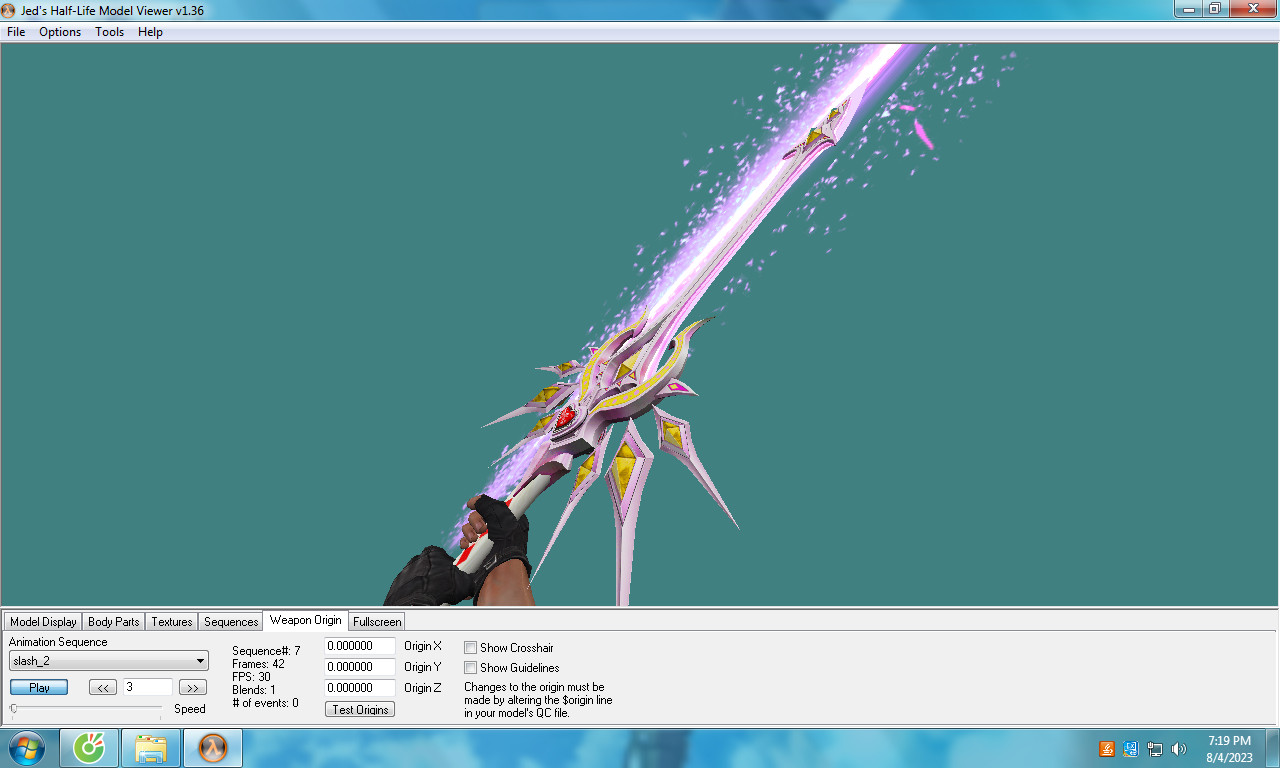Switch to the Textures tab
Viewport: 1280px width, 768px height.
170,621
